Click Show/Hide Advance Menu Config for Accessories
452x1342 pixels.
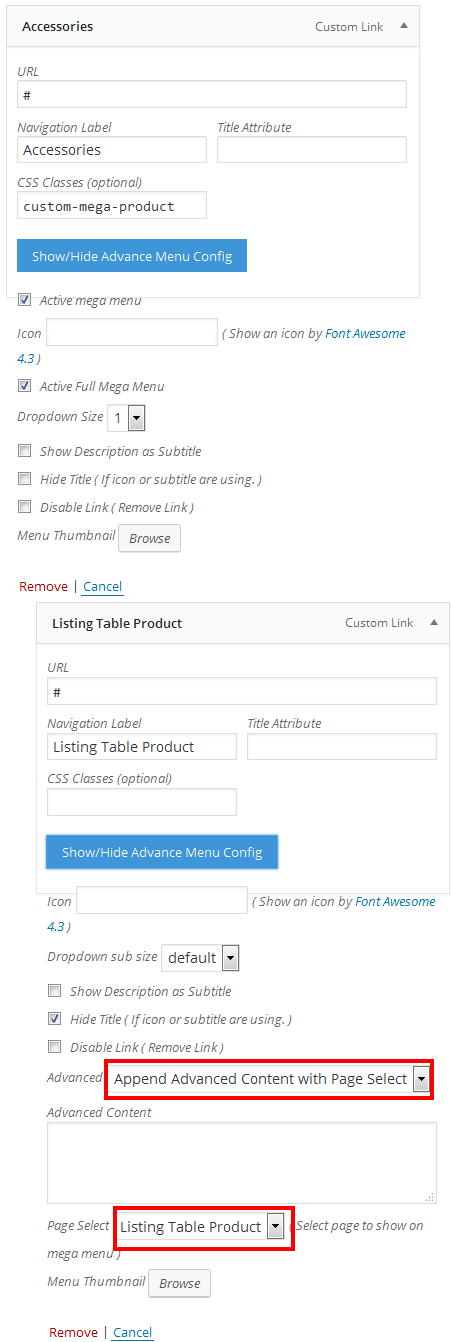click(132, 256)
